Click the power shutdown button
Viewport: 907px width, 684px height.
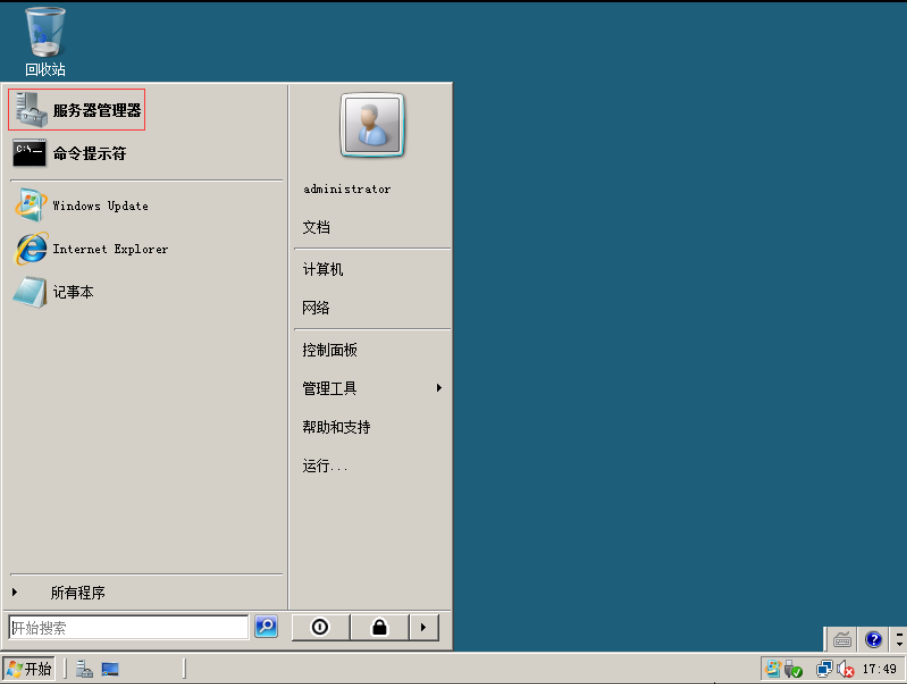tap(320, 627)
